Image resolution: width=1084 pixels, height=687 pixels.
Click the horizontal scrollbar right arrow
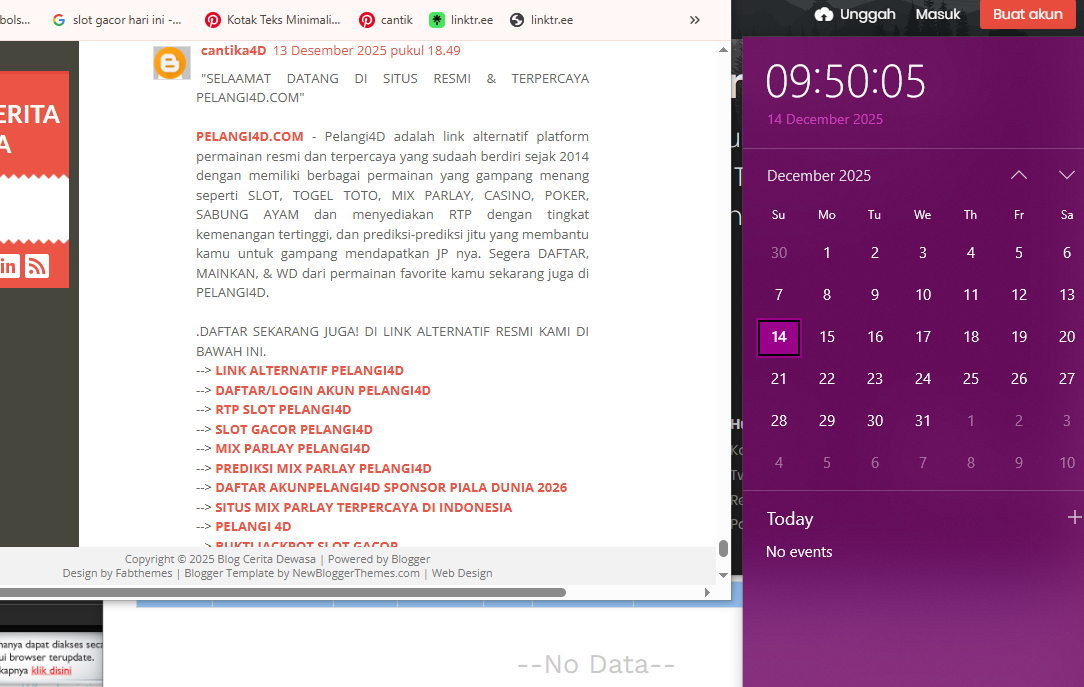point(707,592)
